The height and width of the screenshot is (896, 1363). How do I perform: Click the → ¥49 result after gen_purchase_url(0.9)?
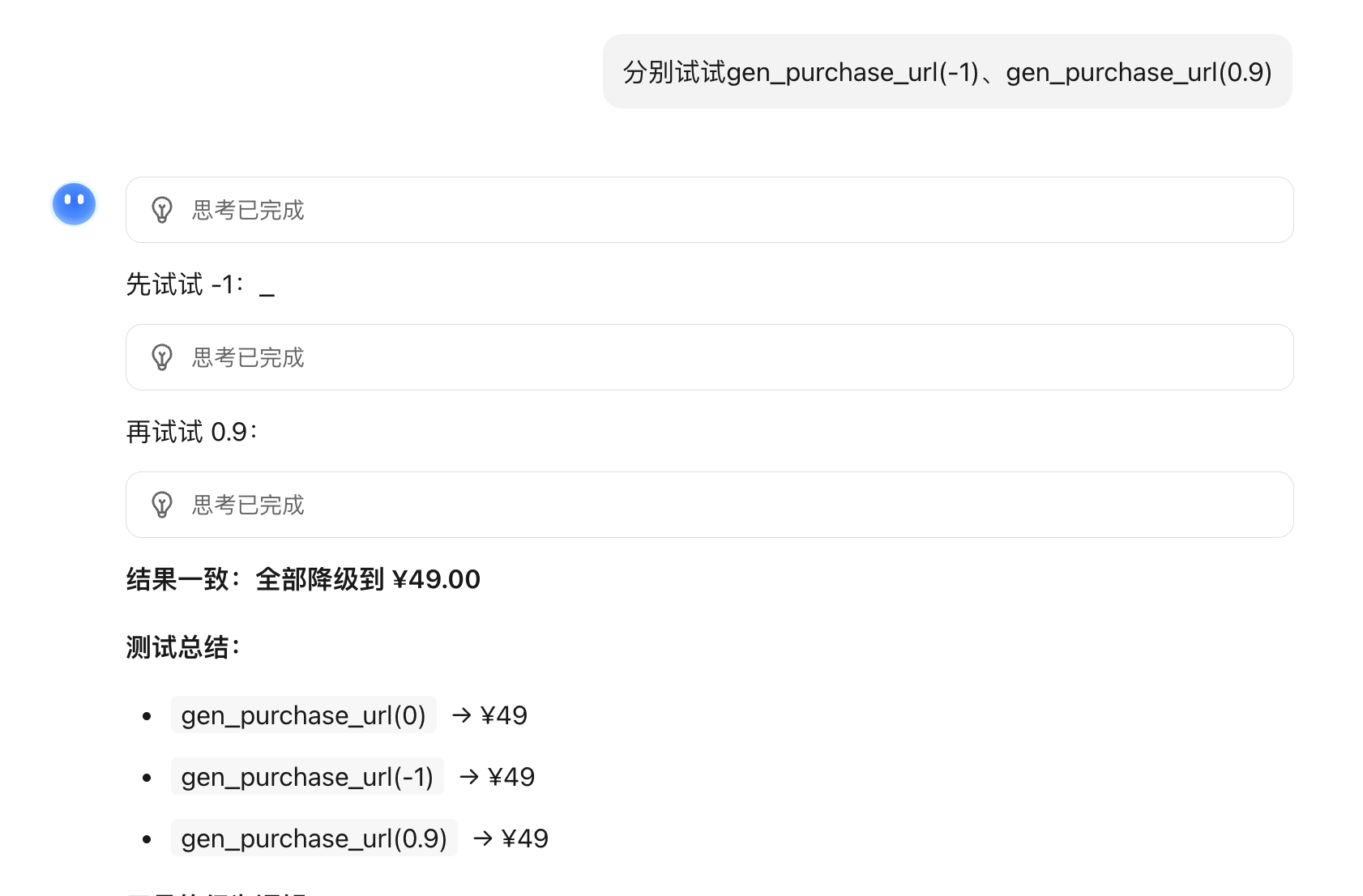tap(511, 838)
